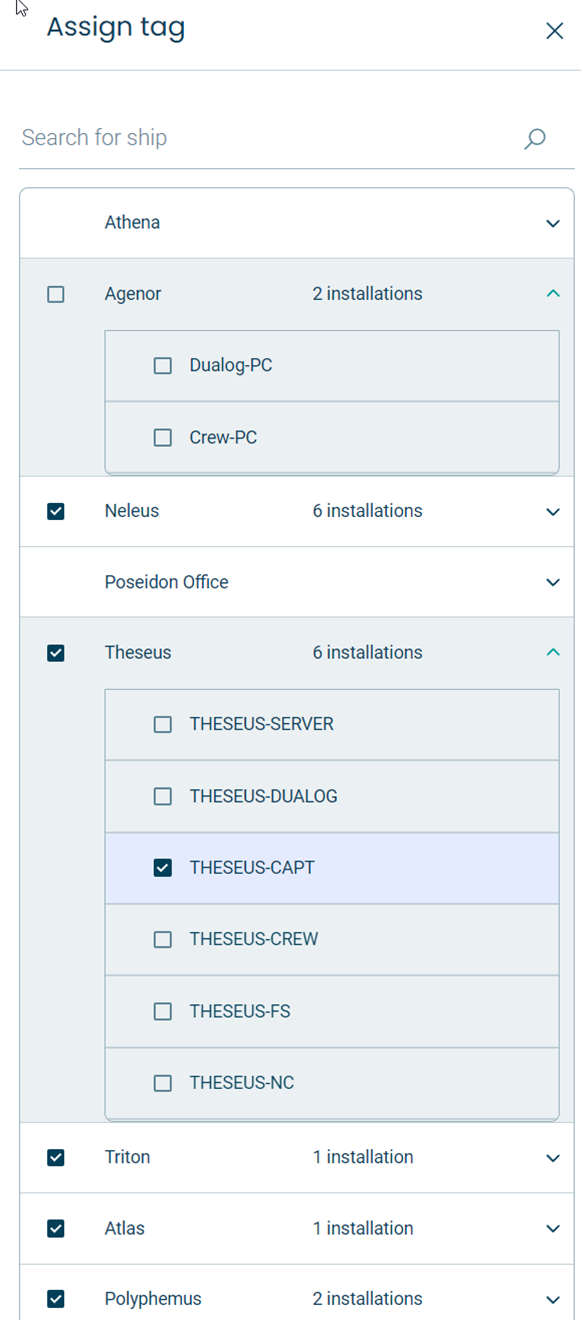Uncheck the Polyphemus ship checkbox
Image resolution: width=581 pixels, height=1320 pixels.
coord(56,1299)
